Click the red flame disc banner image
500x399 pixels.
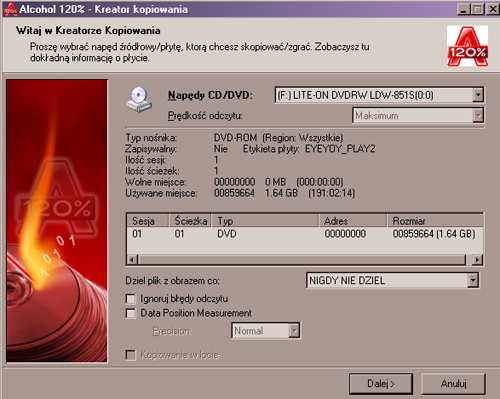pos(57,221)
